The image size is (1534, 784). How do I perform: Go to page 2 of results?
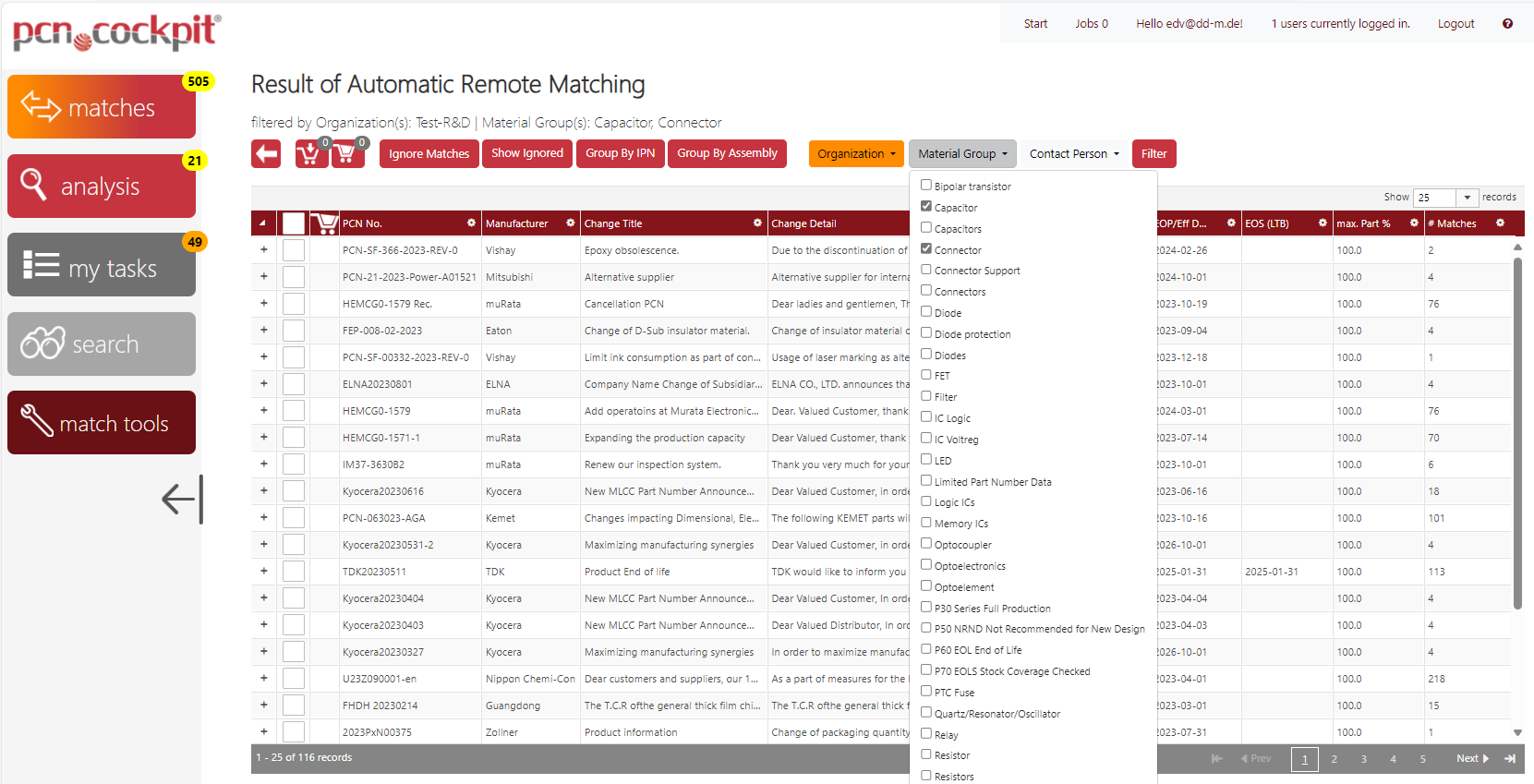1334,759
